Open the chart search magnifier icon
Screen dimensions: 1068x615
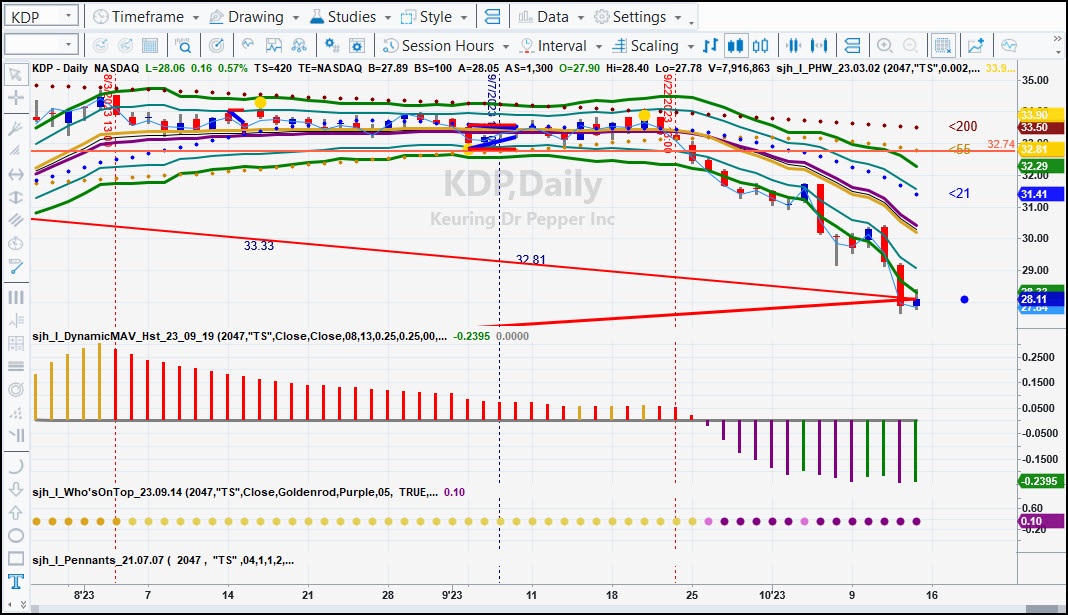[x=183, y=46]
